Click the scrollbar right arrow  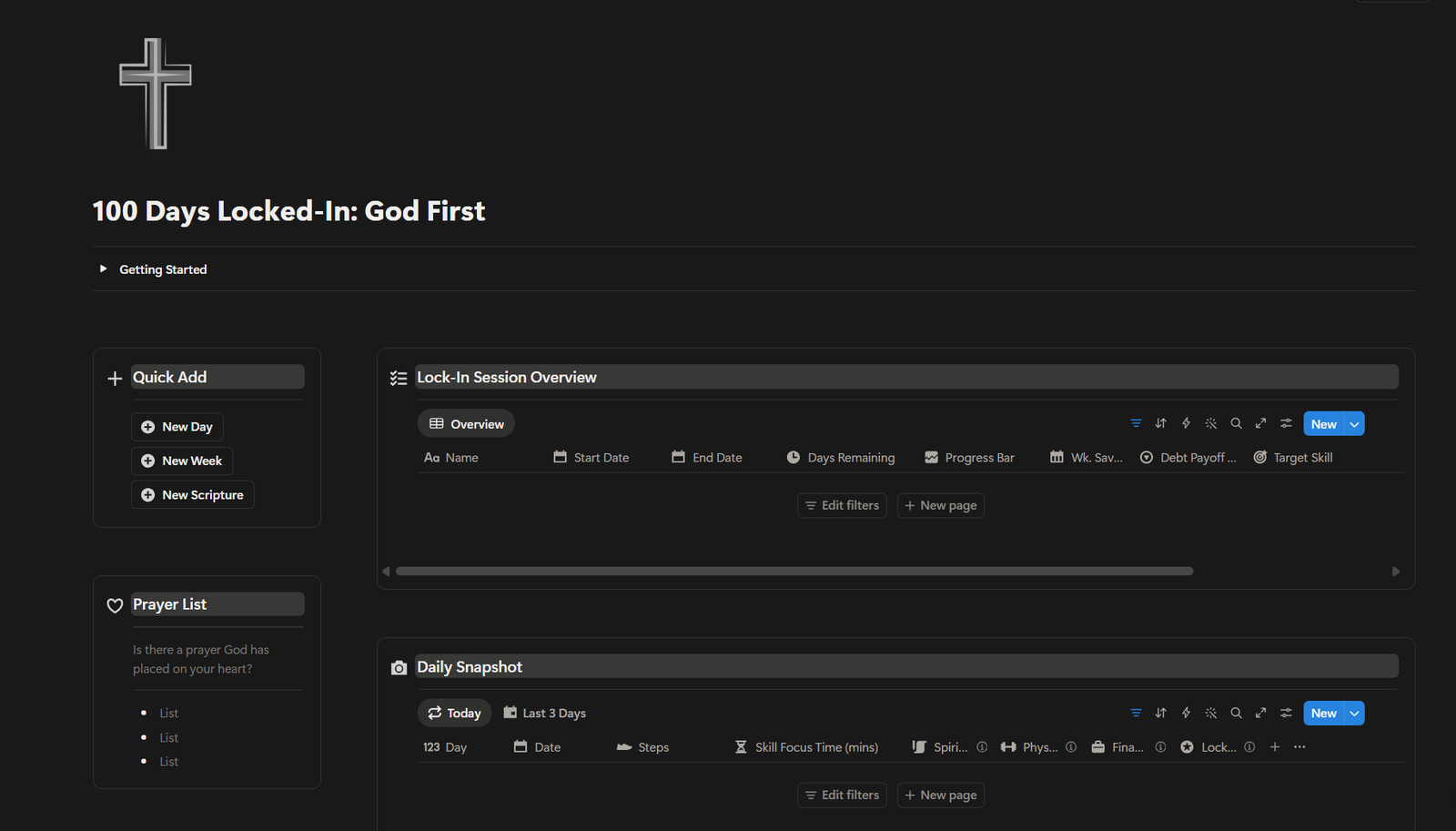1396,572
